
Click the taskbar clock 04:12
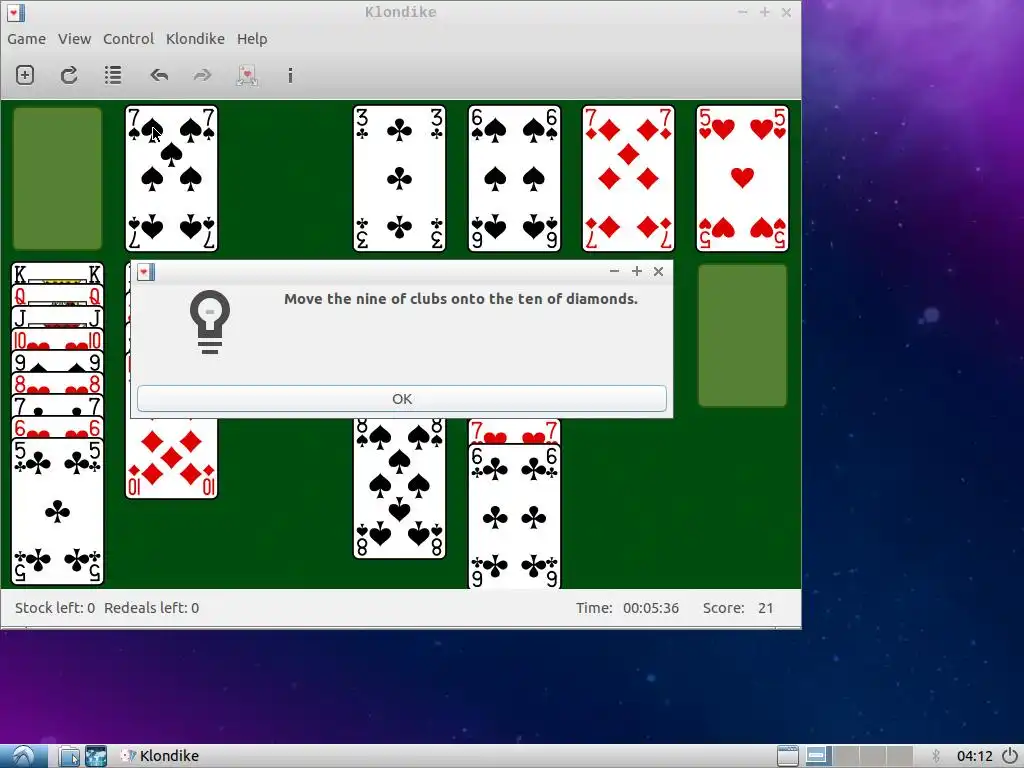[974, 756]
